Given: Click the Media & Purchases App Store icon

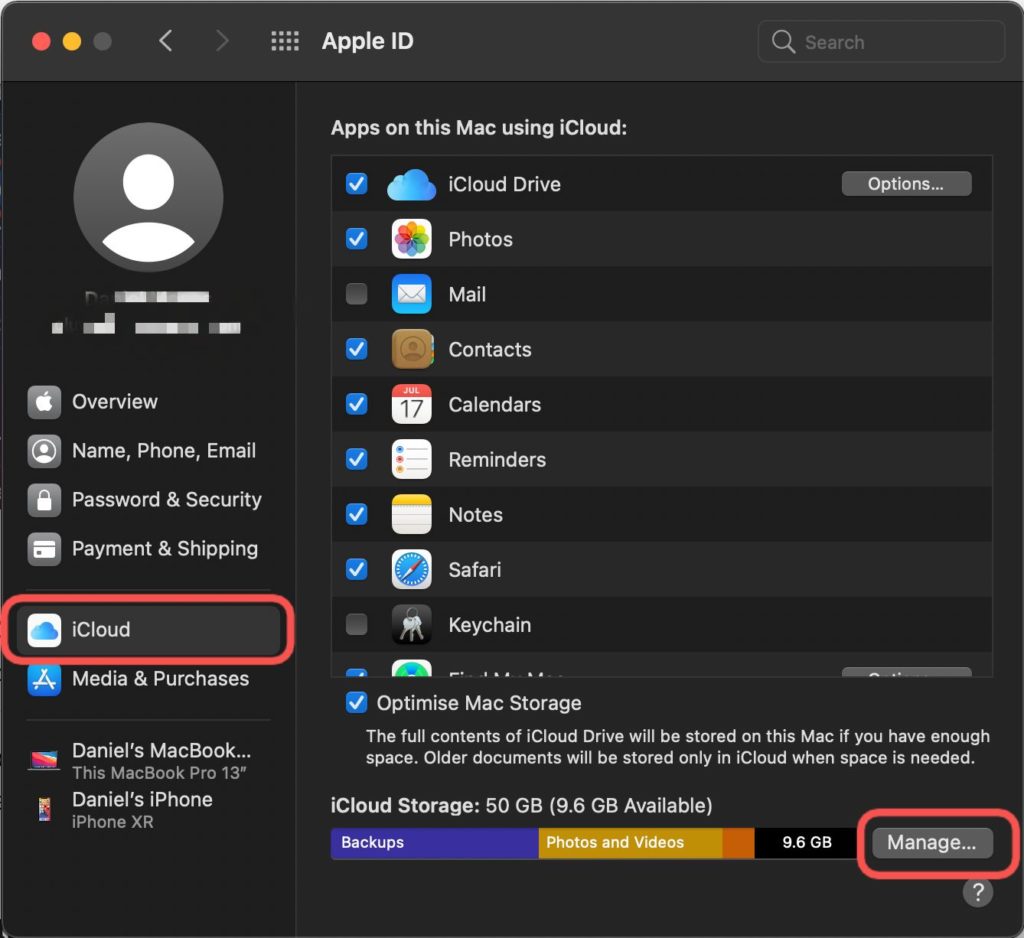Looking at the screenshot, I should pyautogui.click(x=44, y=679).
